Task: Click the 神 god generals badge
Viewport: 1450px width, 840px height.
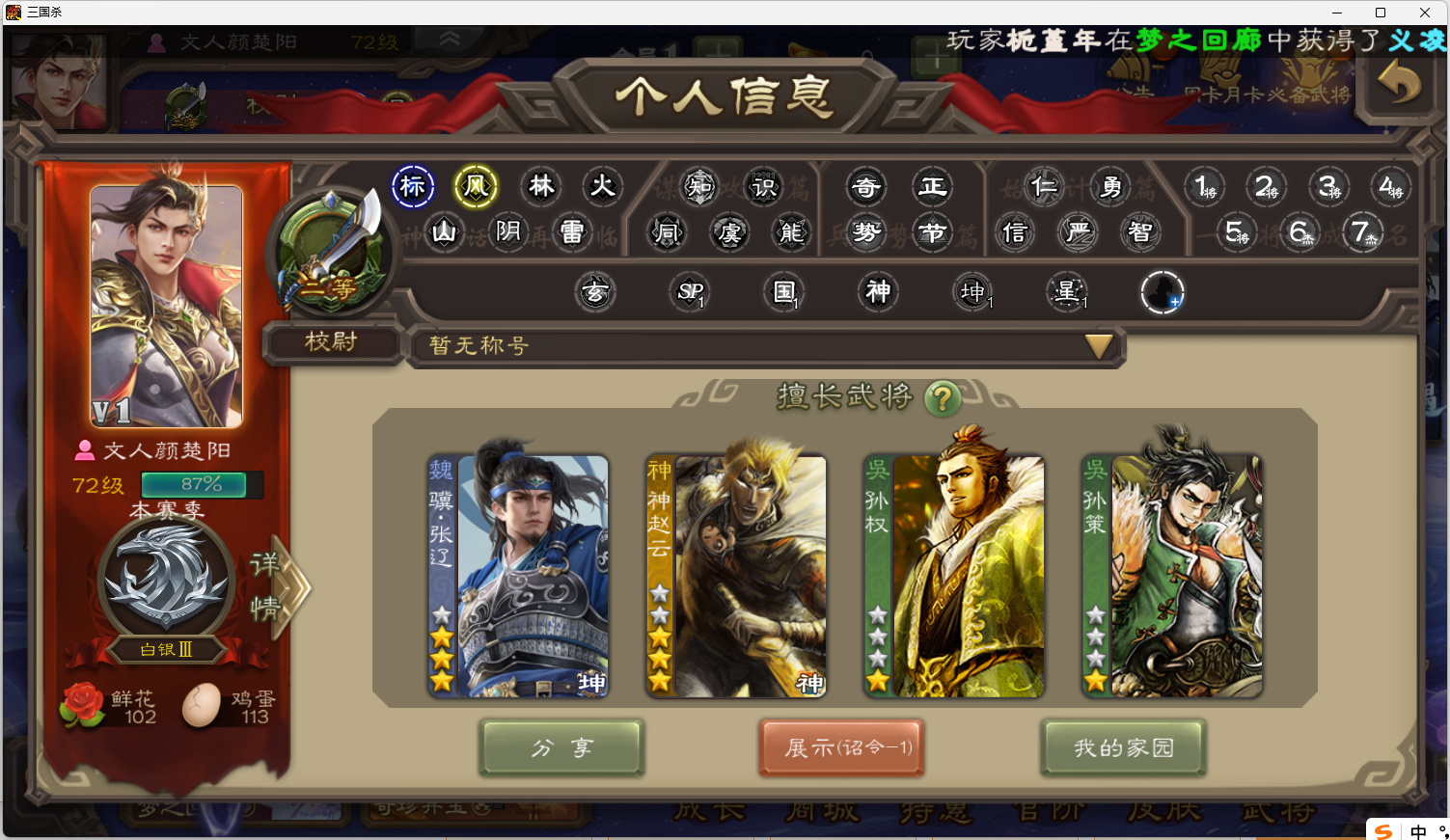Action: tap(878, 291)
